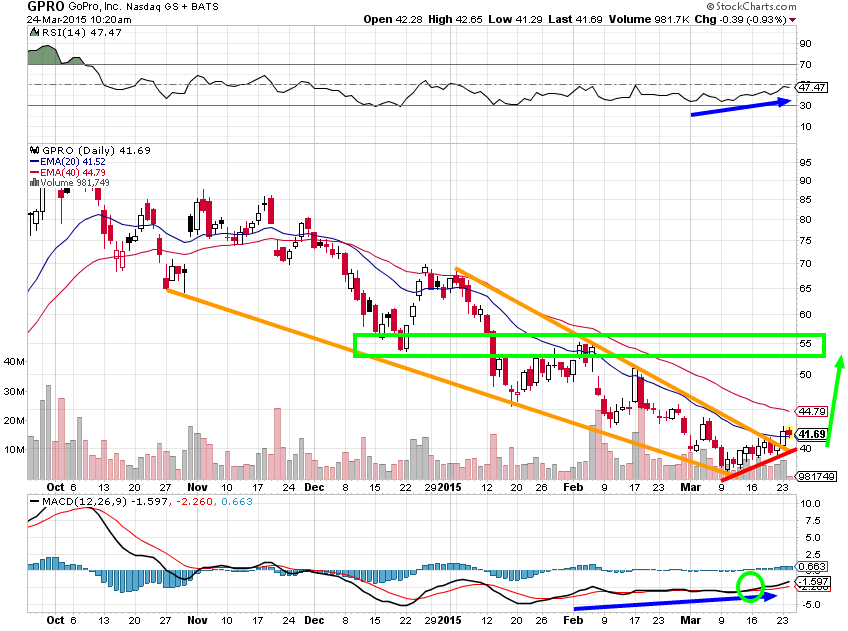Click the Volume 981.7K header value
The height and width of the screenshot is (631, 848).
click(649, 19)
